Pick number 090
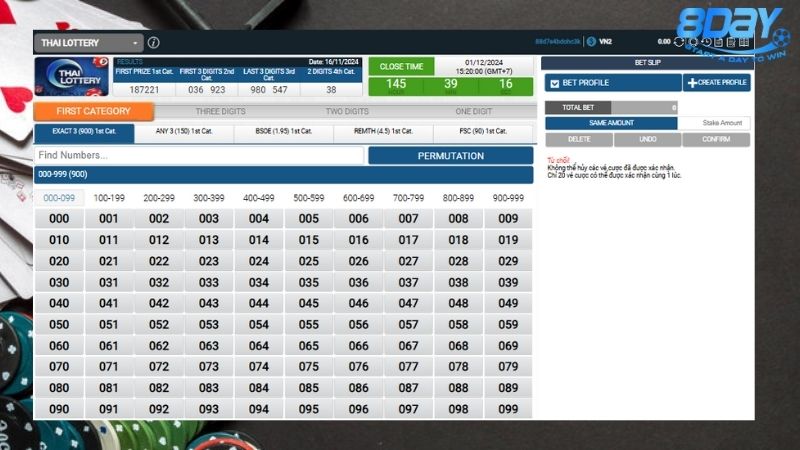The width and height of the screenshot is (800, 450). [x=59, y=409]
